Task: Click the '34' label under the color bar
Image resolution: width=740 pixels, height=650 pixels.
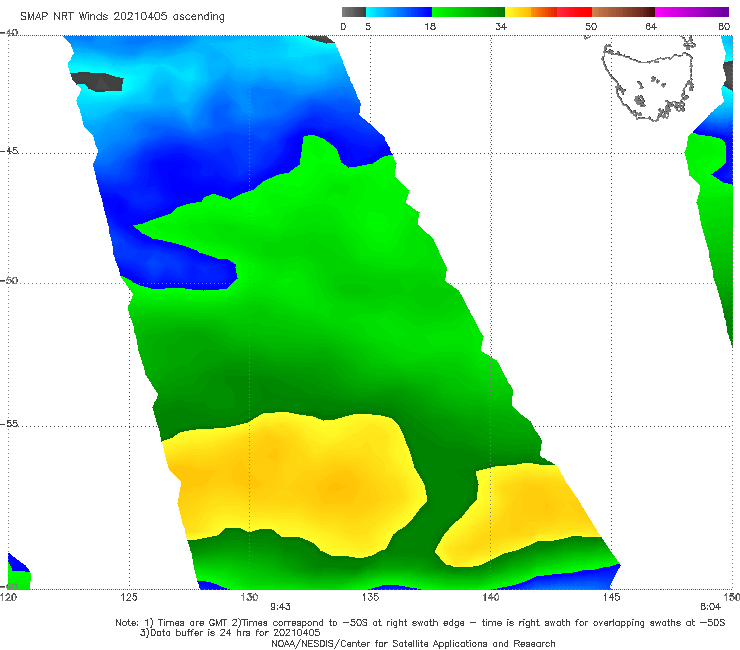Action: pos(501,27)
